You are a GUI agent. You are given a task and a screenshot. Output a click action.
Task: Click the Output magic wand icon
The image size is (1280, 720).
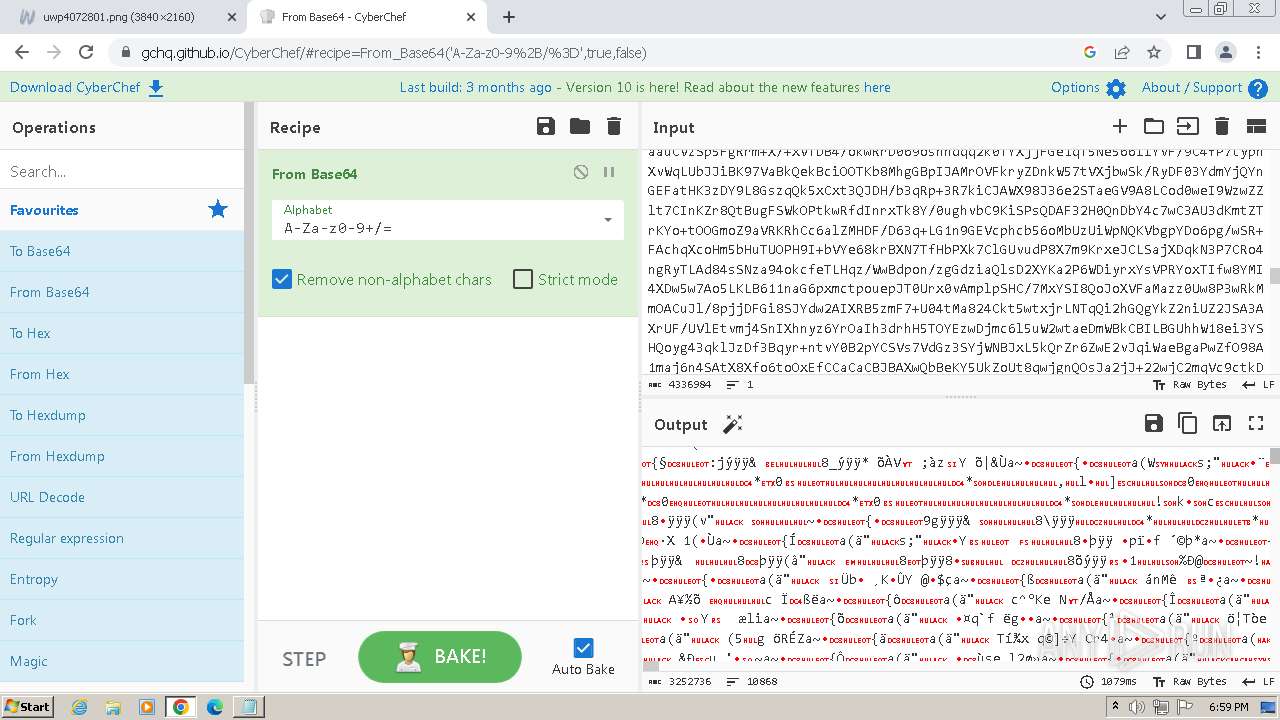click(733, 424)
